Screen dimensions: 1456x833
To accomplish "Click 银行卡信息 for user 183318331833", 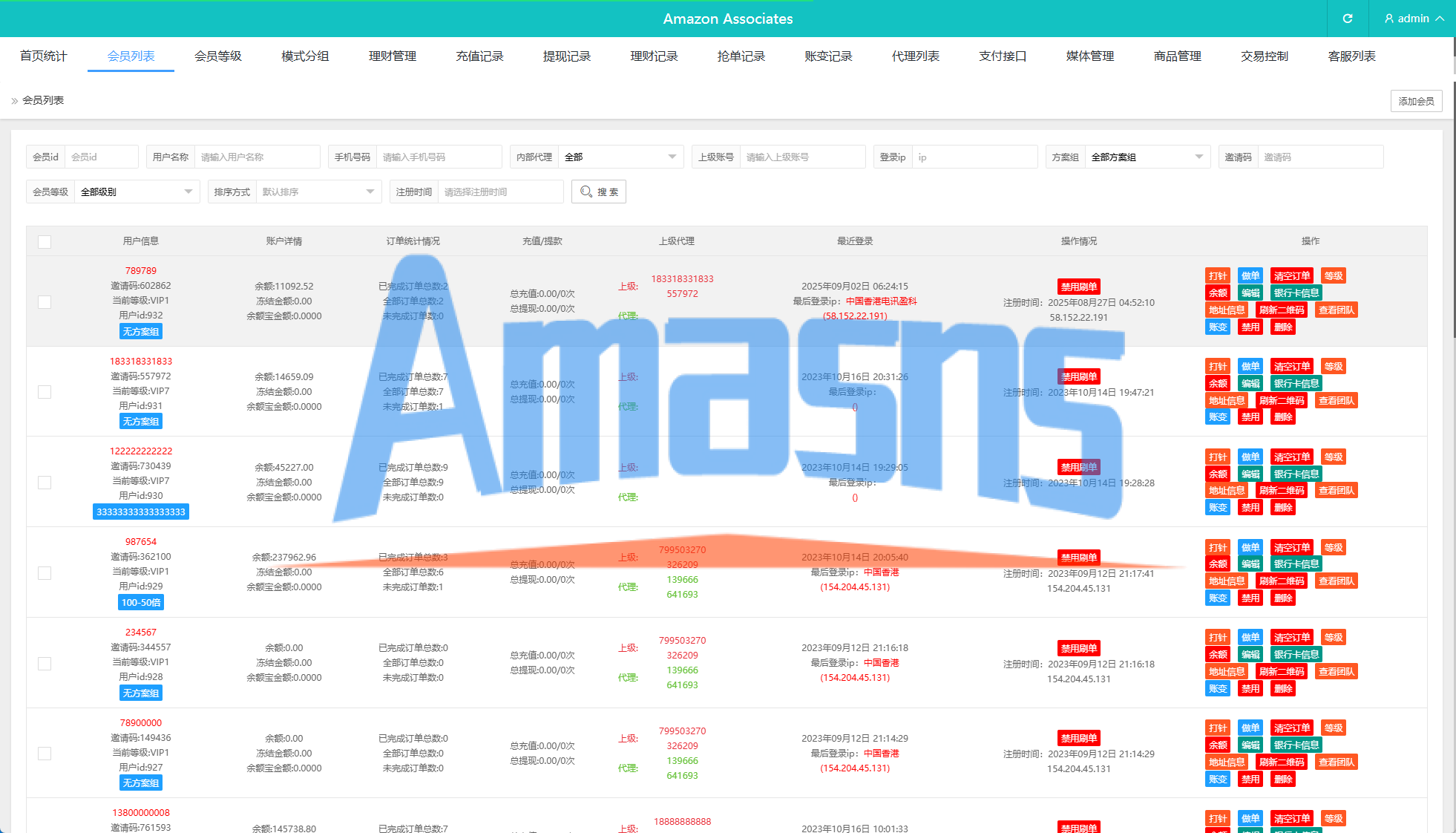I will click(1296, 384).
